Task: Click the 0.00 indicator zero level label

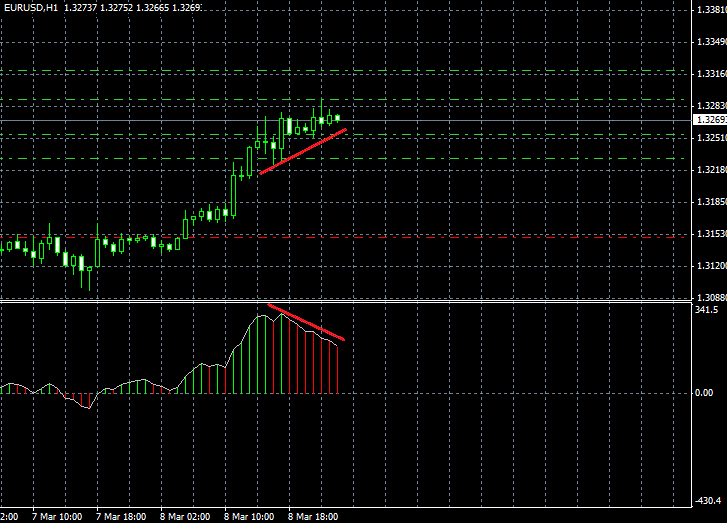Action: click(704, 393)
